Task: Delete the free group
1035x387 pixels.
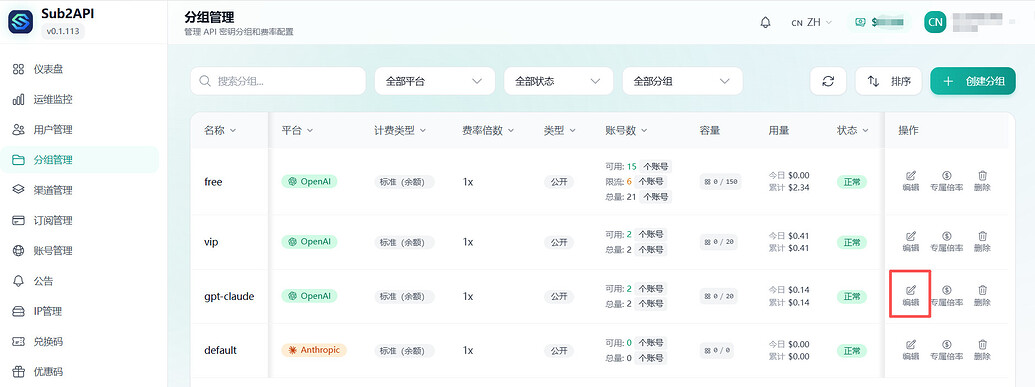Action: point(982,181)
